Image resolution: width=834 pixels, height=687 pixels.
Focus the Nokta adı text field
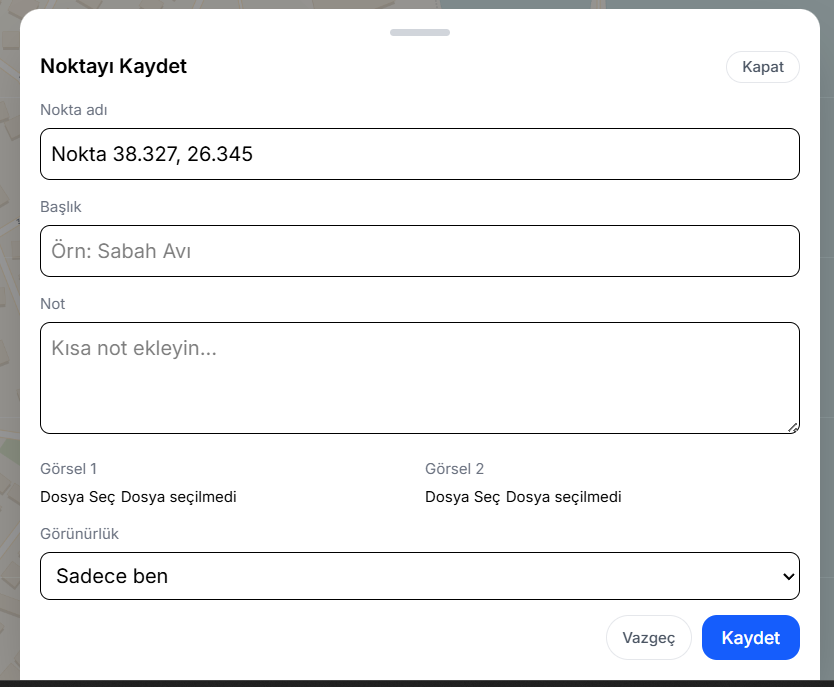coord(419,154)
